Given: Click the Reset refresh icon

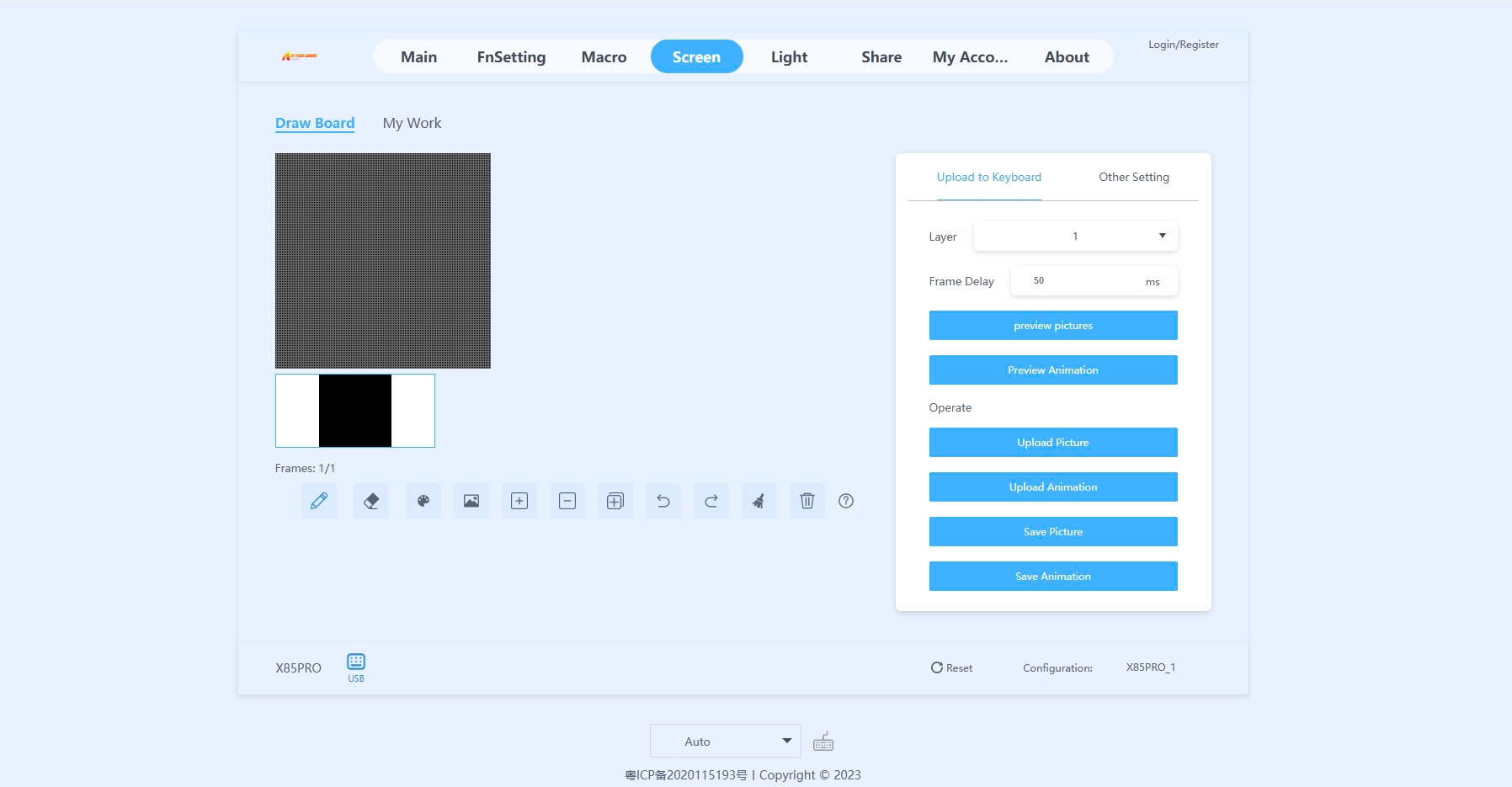Looking at the screenshot, I should click(x=937, y=667).
